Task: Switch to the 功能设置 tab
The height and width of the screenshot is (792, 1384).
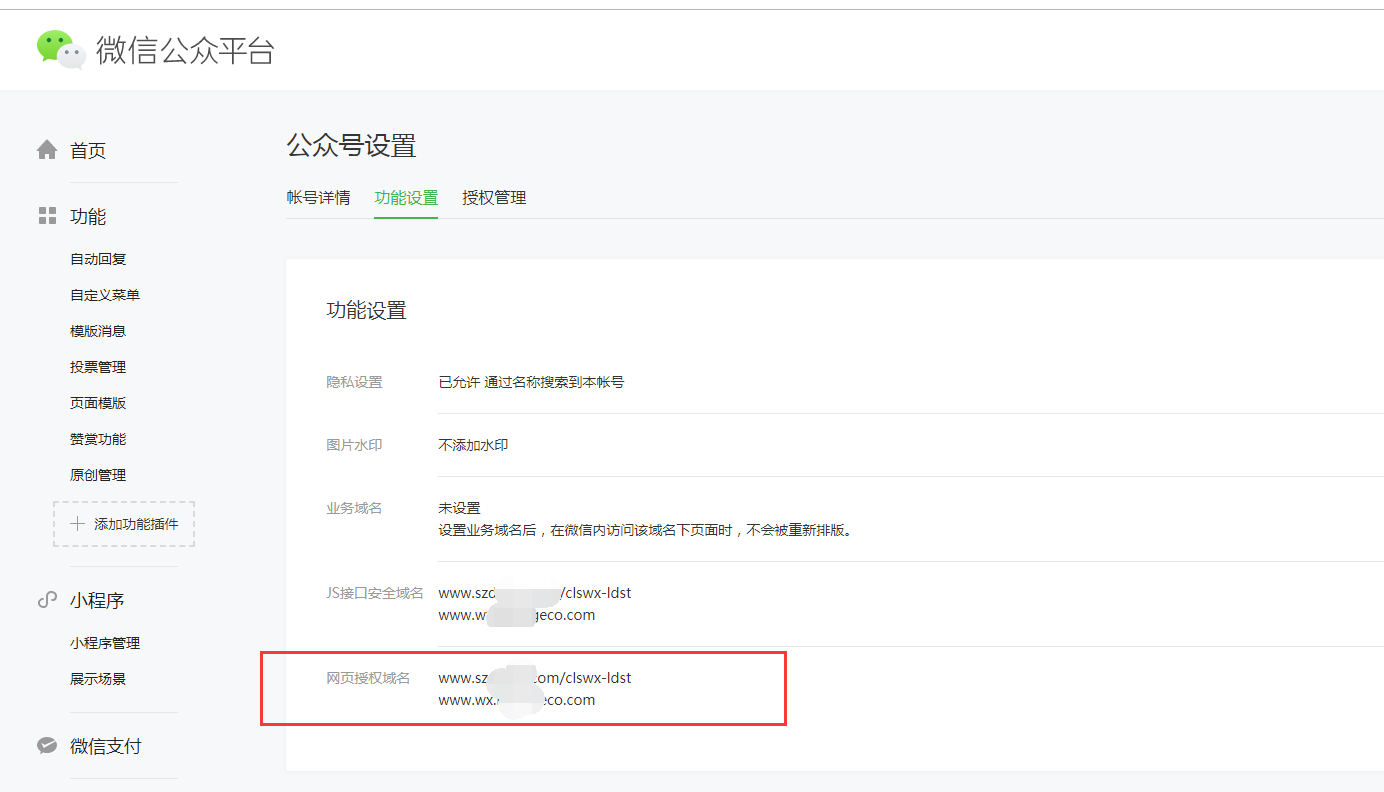Action: tap(406, 198)
